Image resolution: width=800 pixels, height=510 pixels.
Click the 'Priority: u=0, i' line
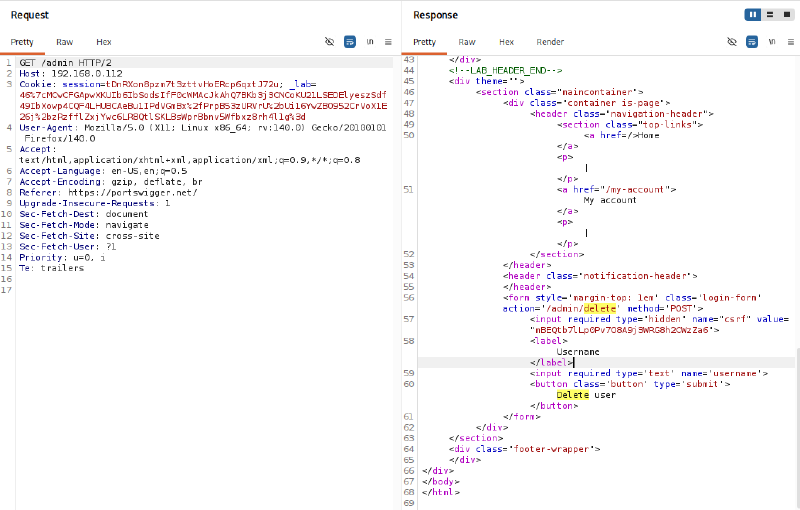click(x=62, y=258)
